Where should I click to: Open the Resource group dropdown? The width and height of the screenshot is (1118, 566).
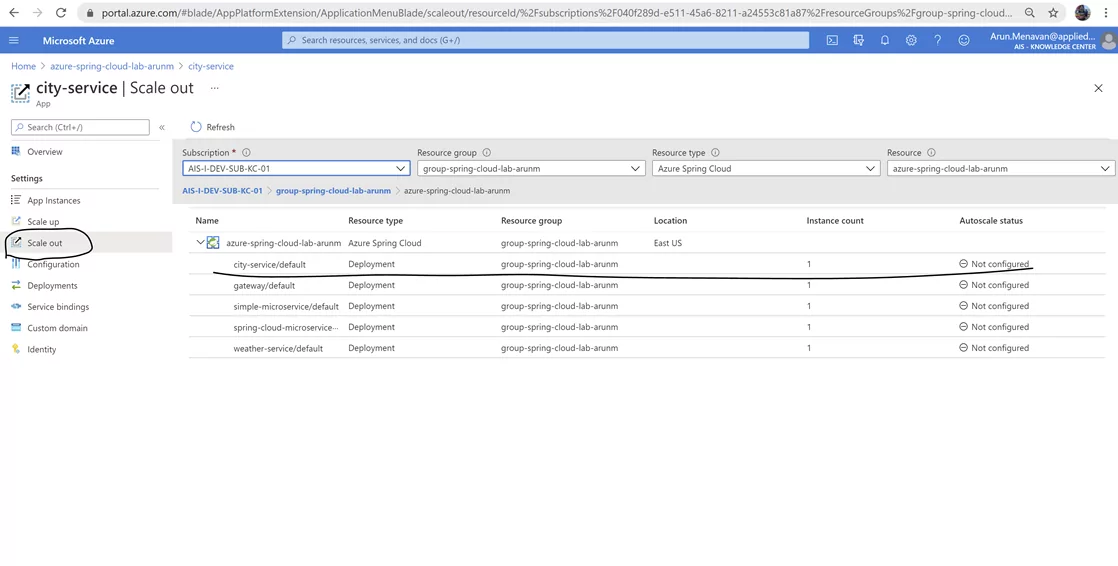click(x=531, y=169)
